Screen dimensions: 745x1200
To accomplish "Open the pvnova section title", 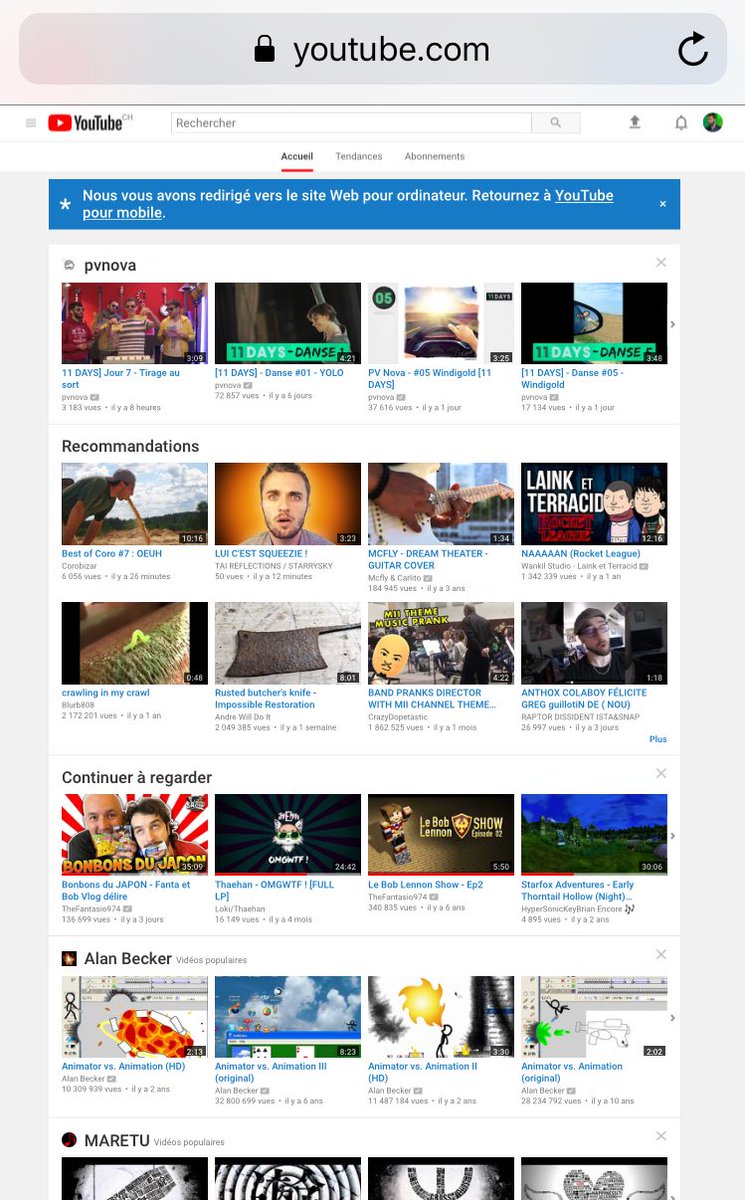I will [x=110, y=265].
